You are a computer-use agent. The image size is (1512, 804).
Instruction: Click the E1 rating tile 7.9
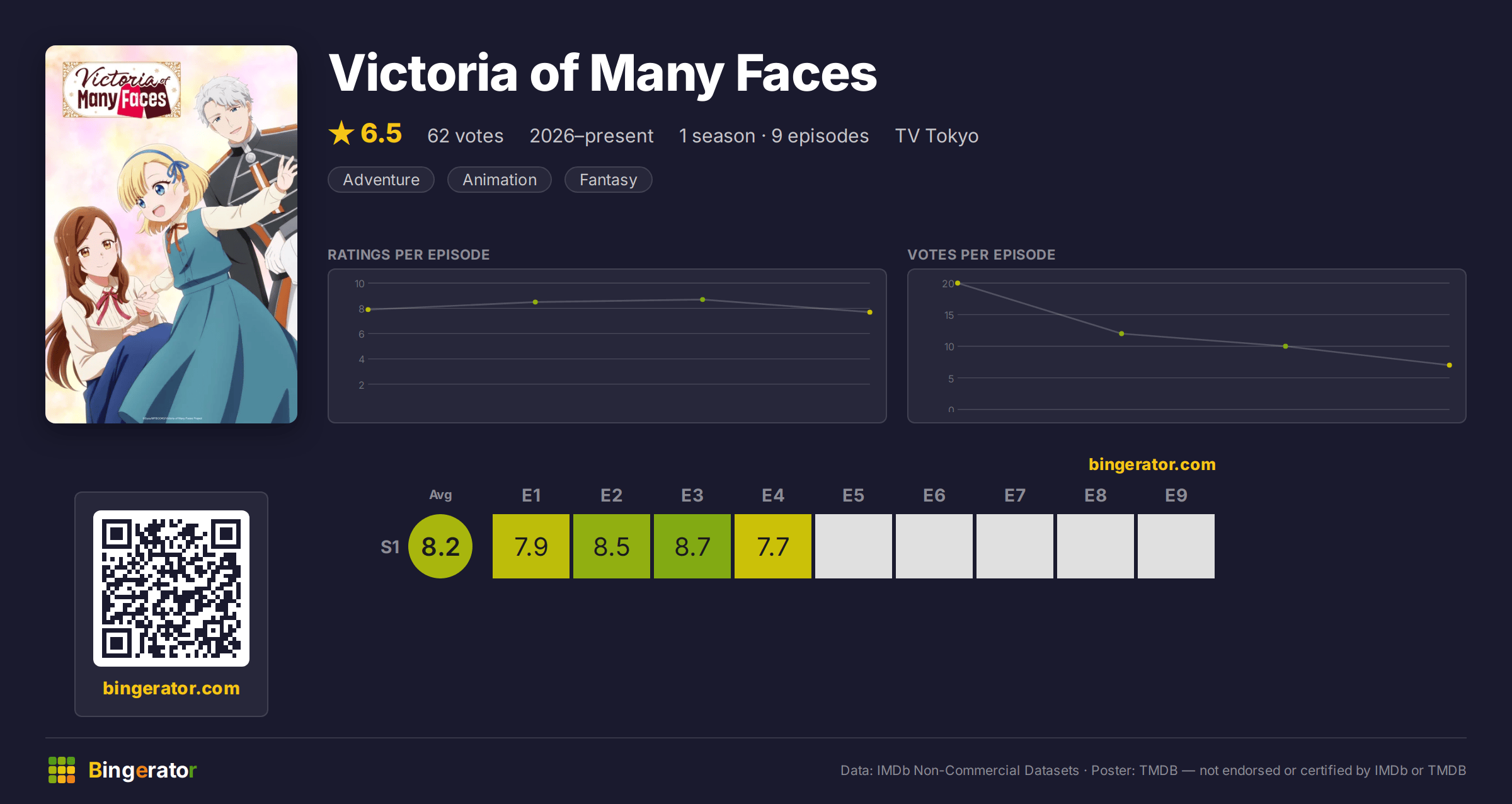531,546
